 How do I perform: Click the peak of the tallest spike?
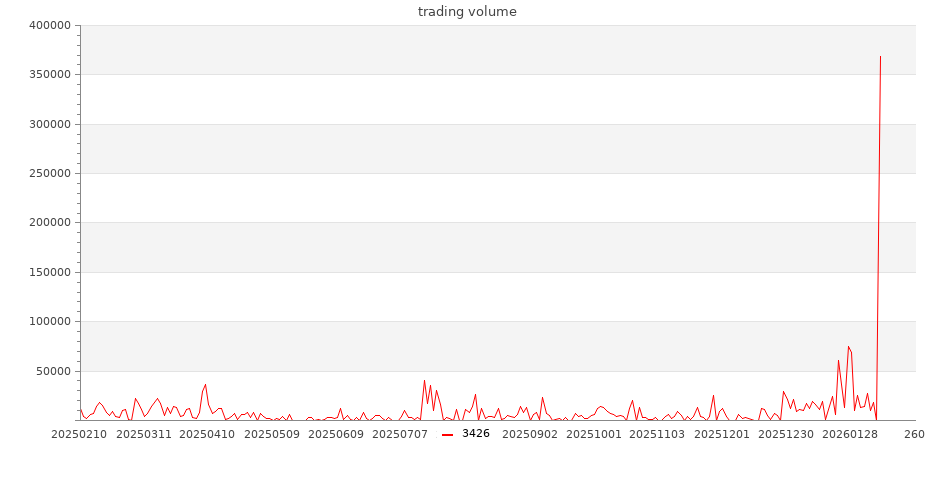880,56
